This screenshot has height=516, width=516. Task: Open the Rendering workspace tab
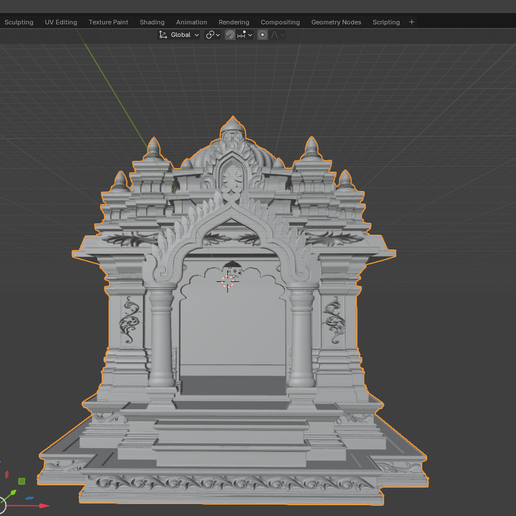coord(234,22)
